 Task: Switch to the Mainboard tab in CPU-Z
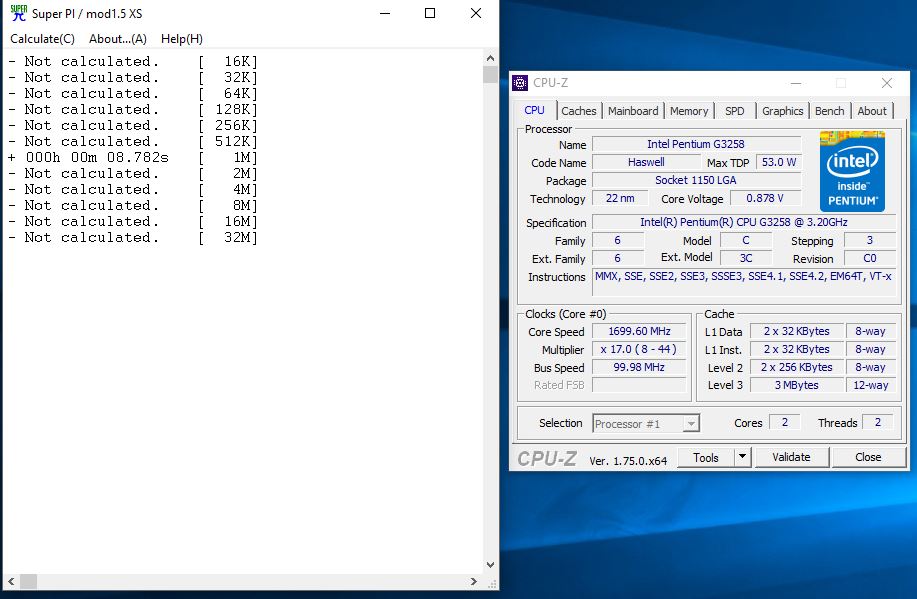tap(633, 111)
